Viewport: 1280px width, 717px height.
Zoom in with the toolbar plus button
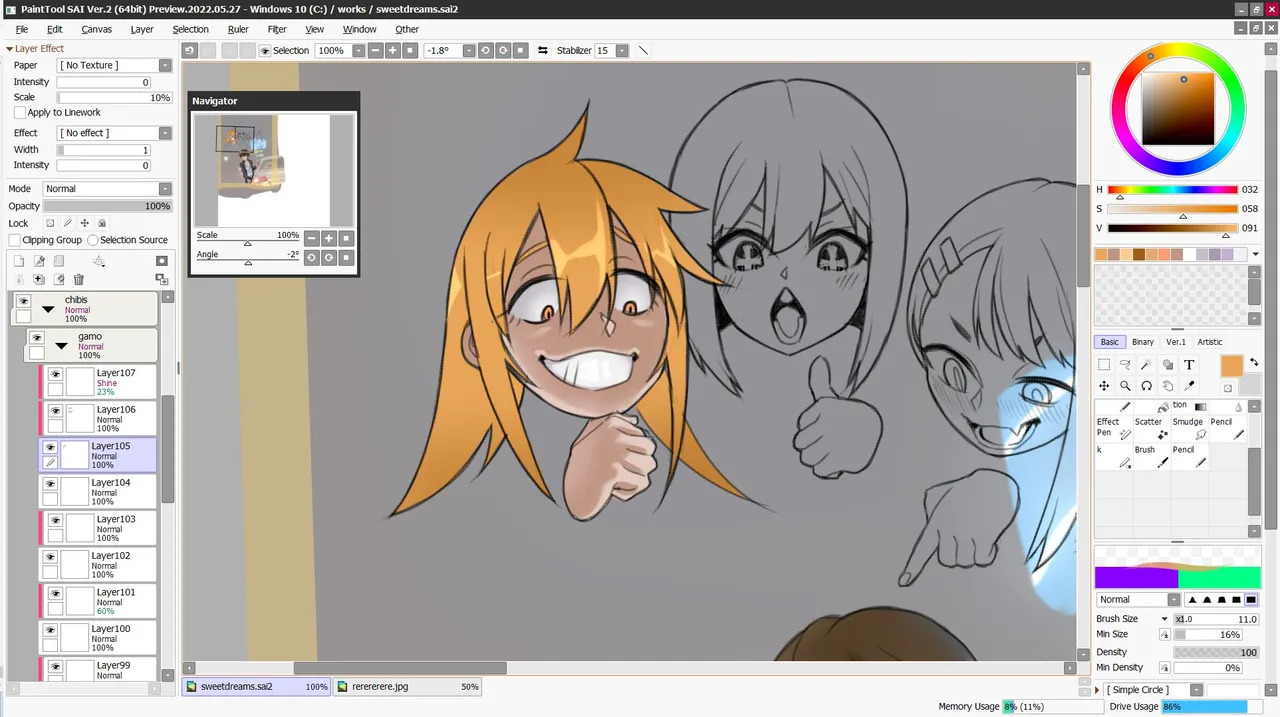392,50
